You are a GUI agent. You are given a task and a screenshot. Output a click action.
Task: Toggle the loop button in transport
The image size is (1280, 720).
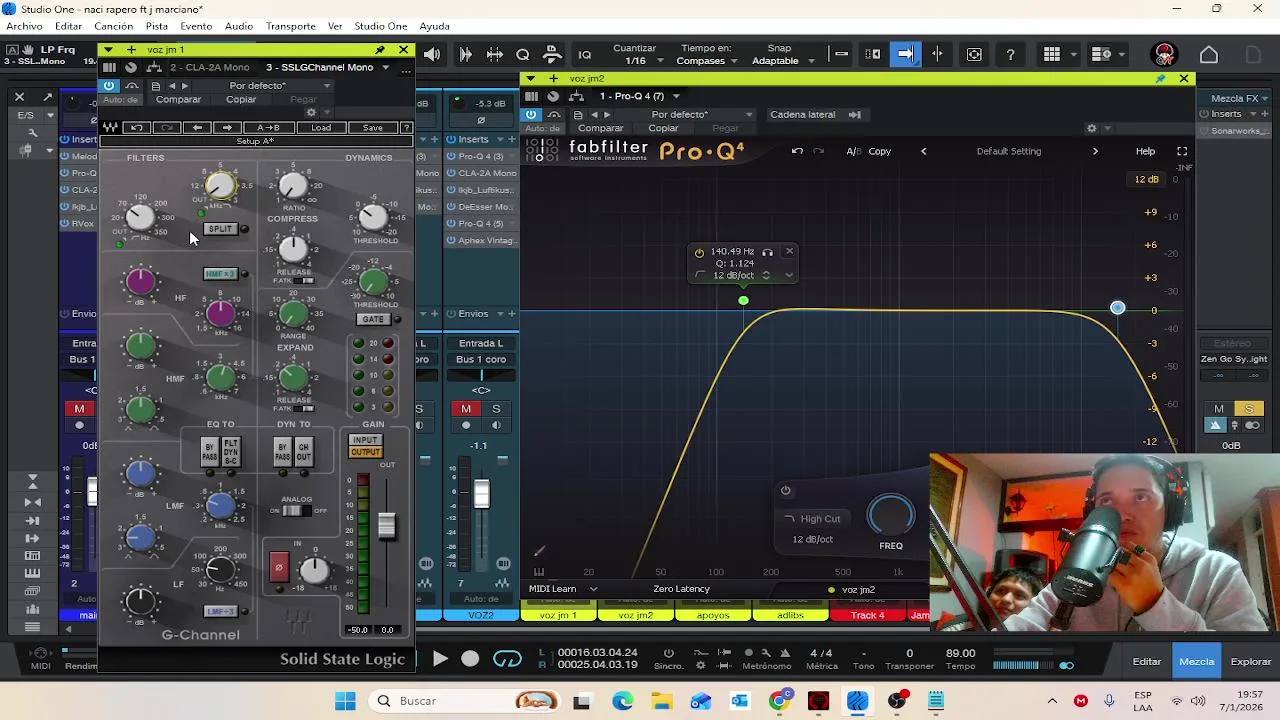508,658
